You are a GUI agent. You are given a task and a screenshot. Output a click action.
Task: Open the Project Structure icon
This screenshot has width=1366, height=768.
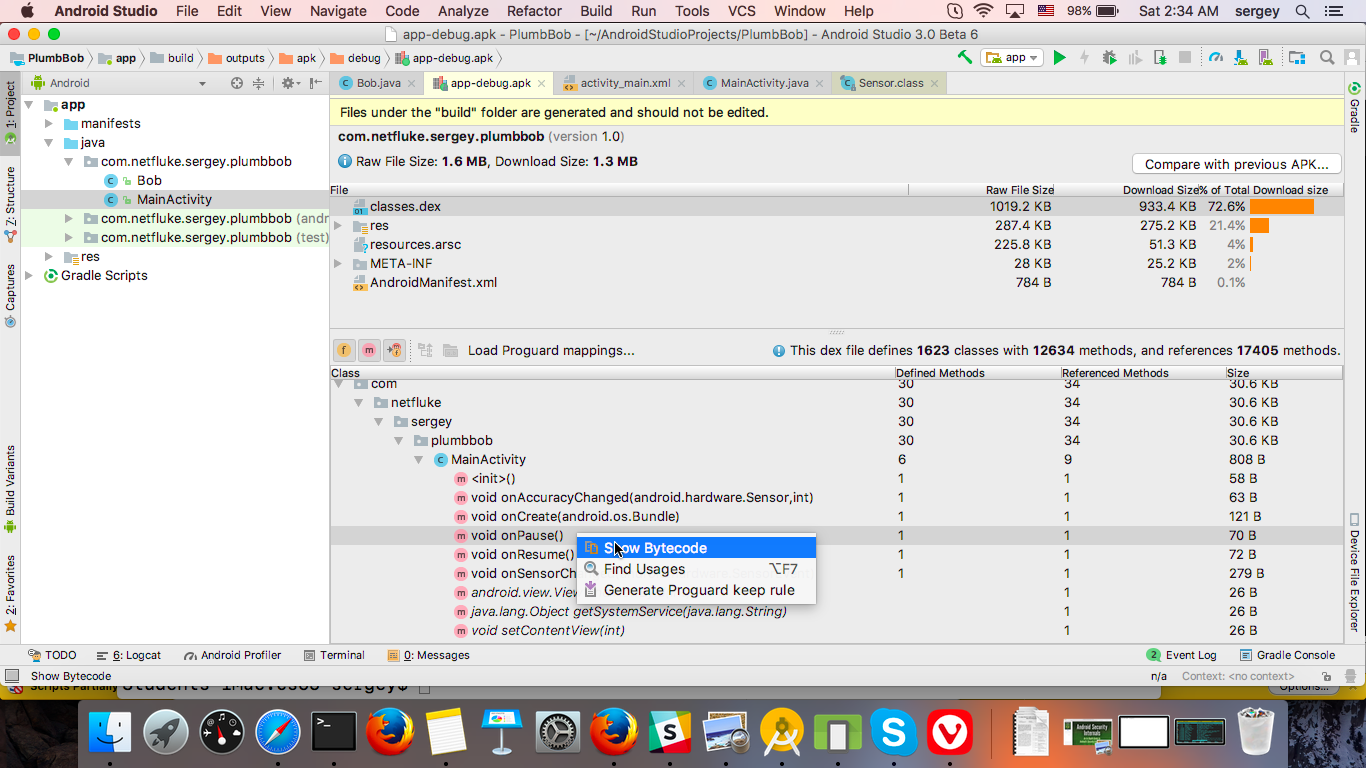[x=1297, y=58]
